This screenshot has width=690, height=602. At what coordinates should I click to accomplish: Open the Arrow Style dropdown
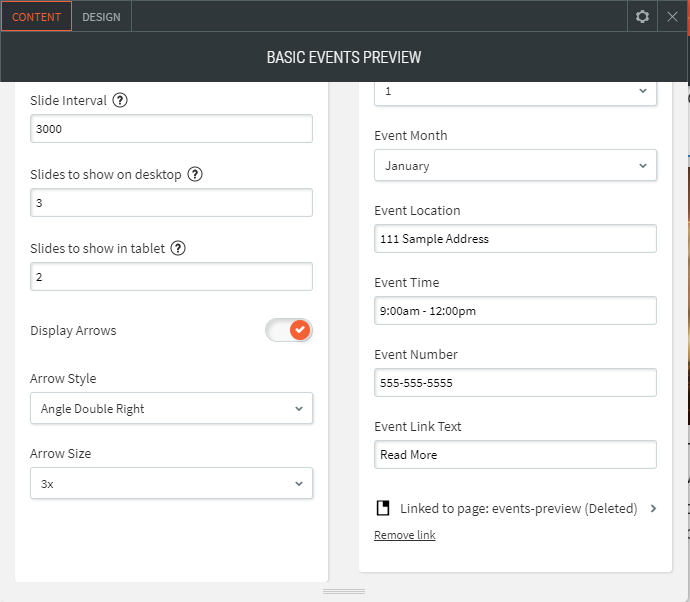pyautogui.click(x=171, y=408)
